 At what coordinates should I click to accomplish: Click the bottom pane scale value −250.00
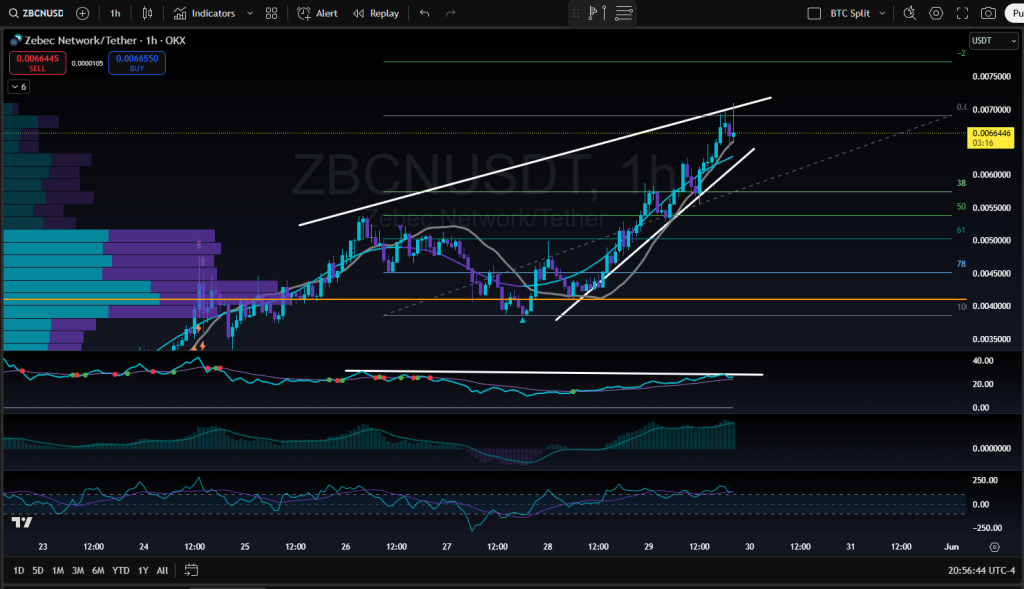(x=987, y=528)
